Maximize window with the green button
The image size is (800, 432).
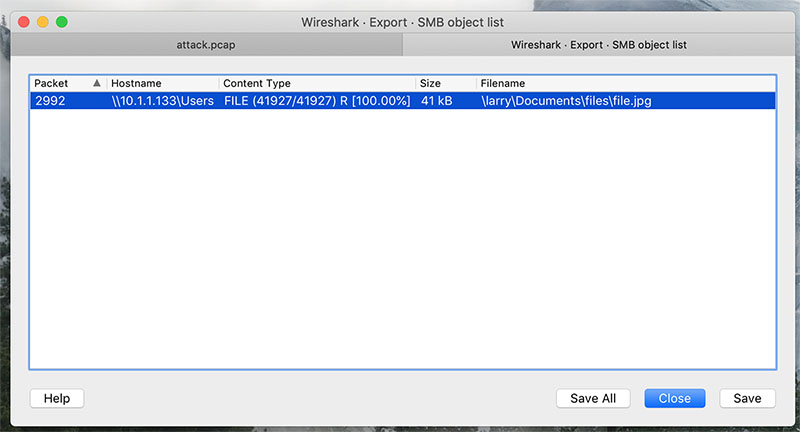pyautogui.click(x=62, y=22)
